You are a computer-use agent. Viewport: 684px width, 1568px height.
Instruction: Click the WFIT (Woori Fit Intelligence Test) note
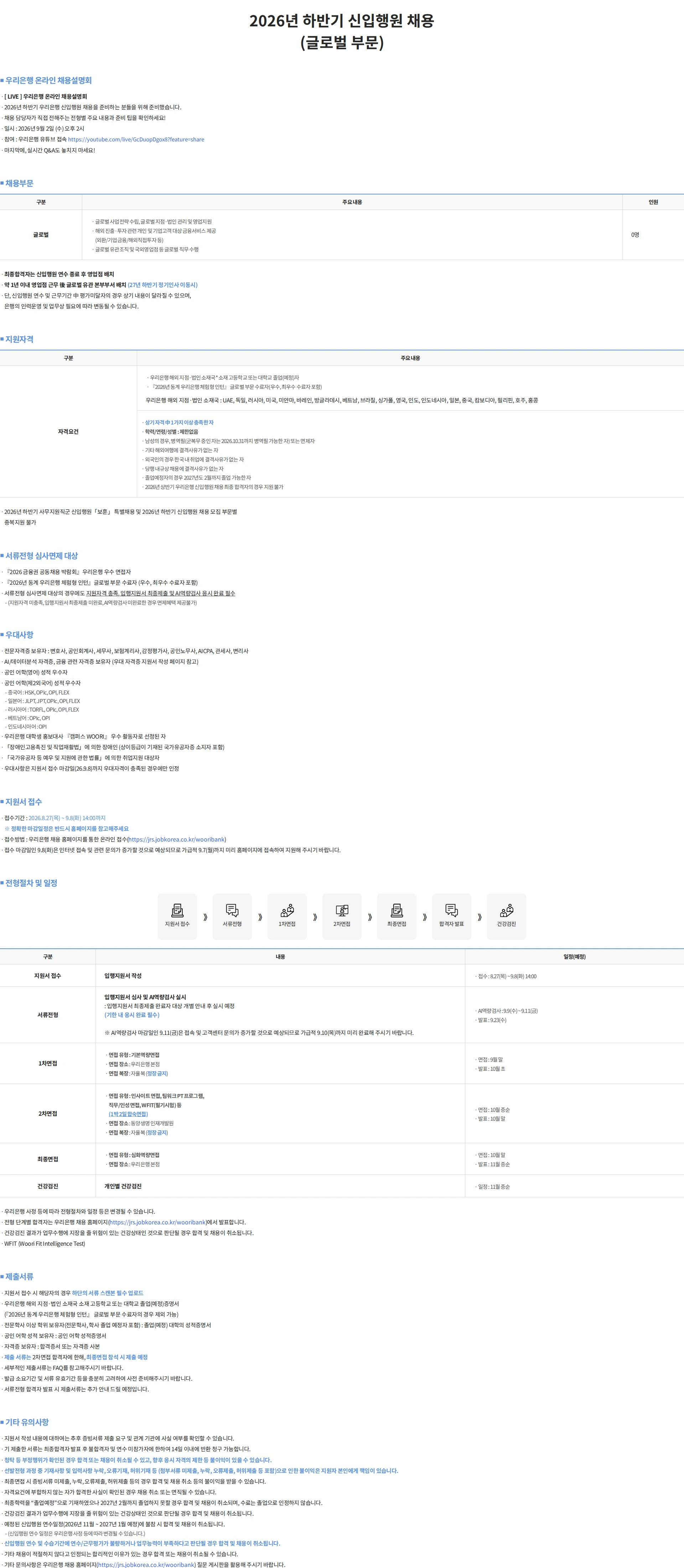click(45, 1244)
